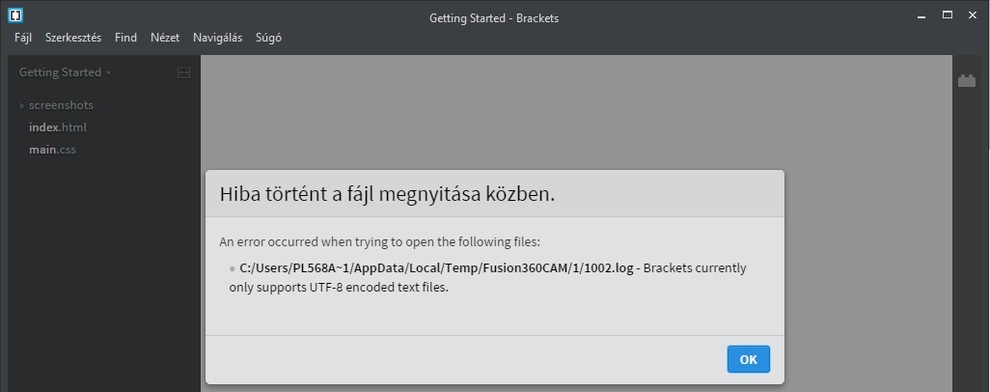The width and height of the screenshot is (990, 392).
Task: Click the 1002.log file path text
Action: click(x=436, y=268)
